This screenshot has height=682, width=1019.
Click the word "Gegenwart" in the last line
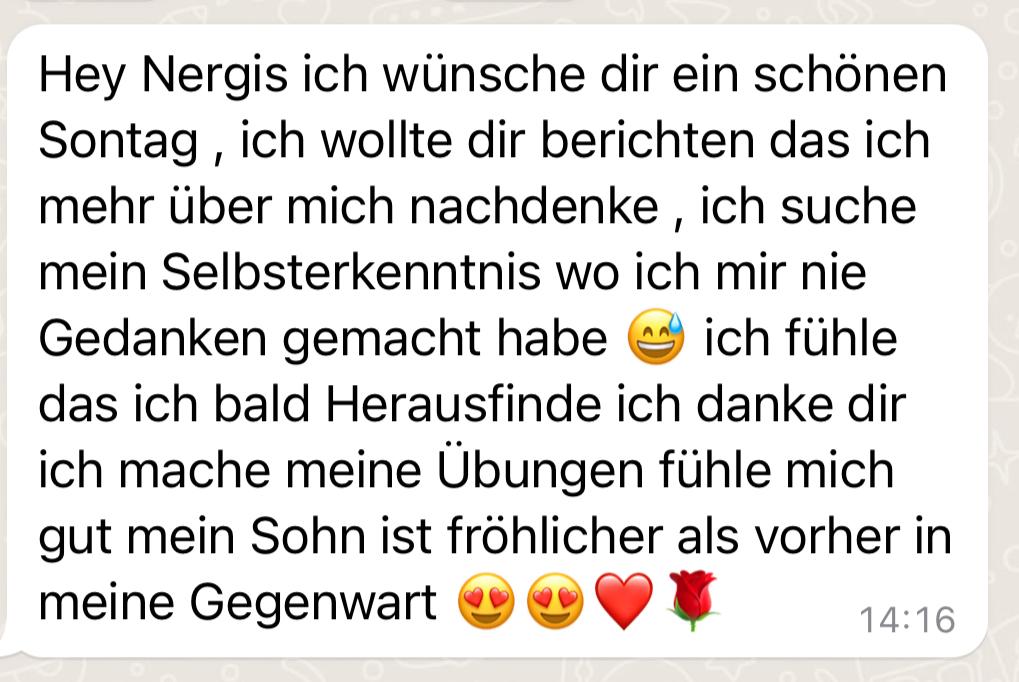click(313, 605)
